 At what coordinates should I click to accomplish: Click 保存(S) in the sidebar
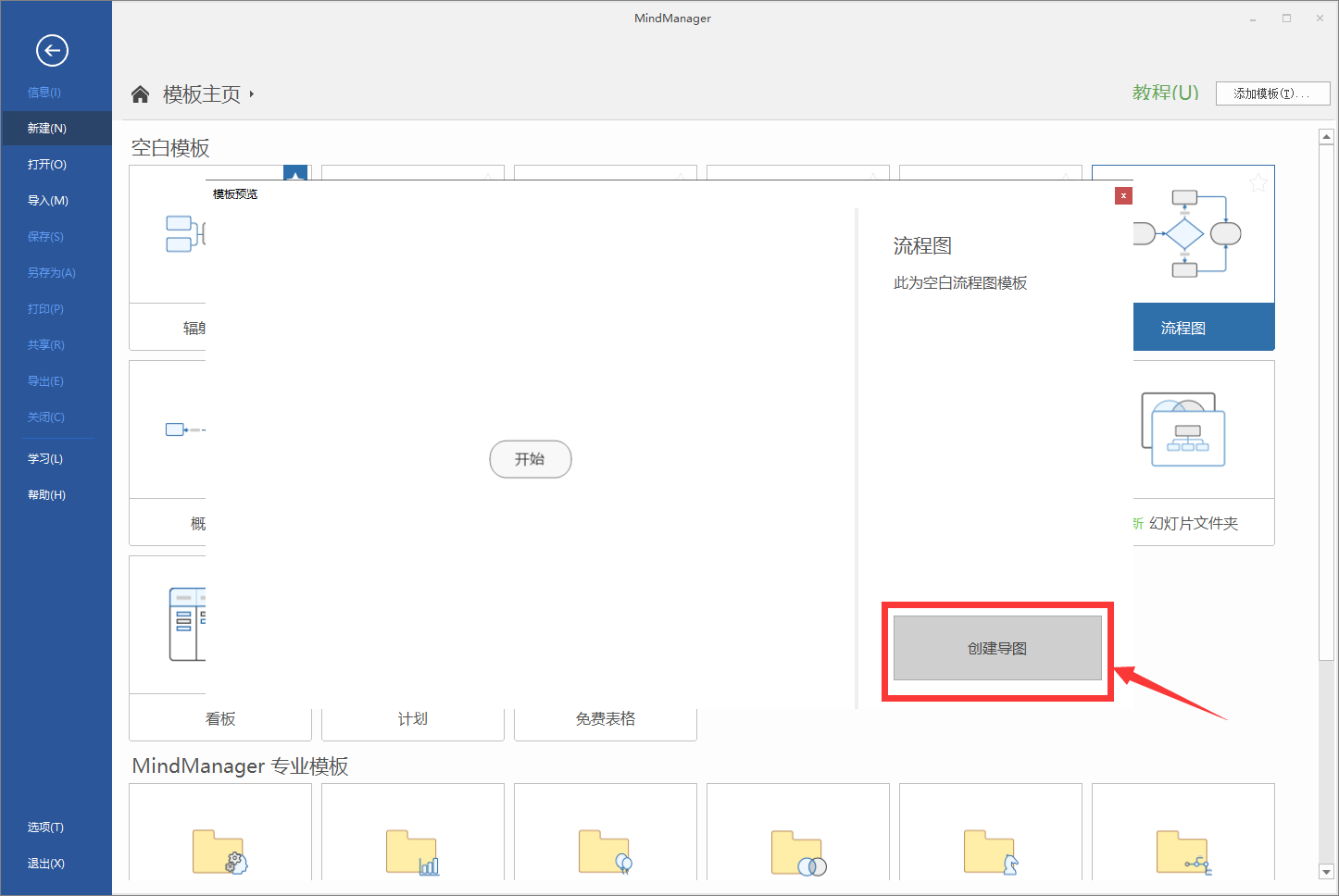click(45, 237)
